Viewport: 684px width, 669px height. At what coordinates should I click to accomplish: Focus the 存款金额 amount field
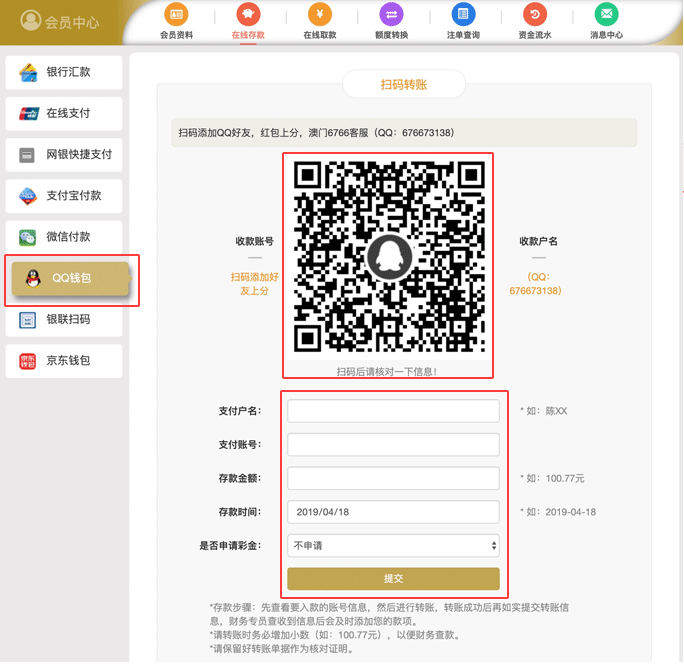click(x=392, y=478)
